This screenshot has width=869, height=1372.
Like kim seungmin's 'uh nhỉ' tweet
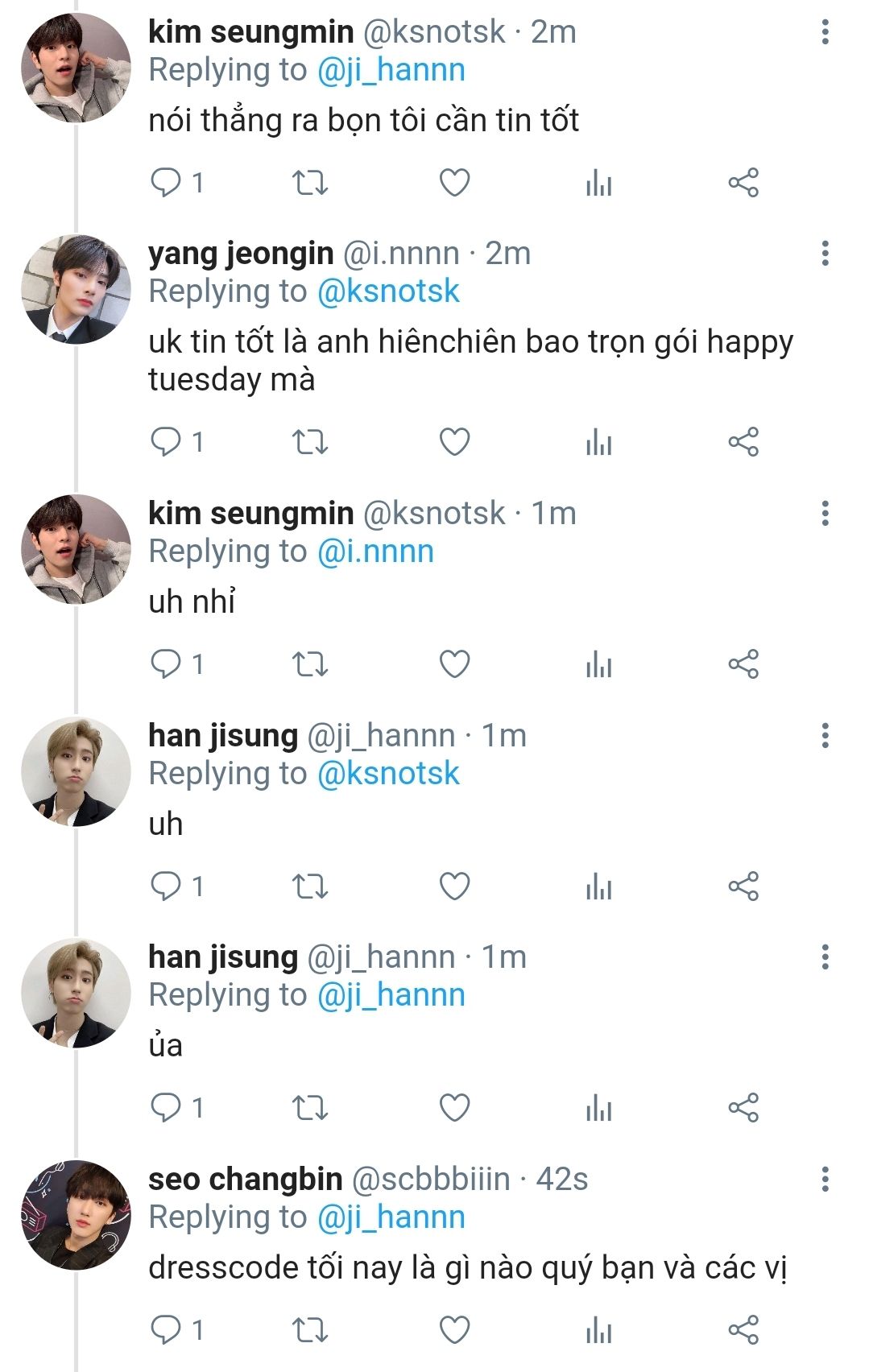454,664
